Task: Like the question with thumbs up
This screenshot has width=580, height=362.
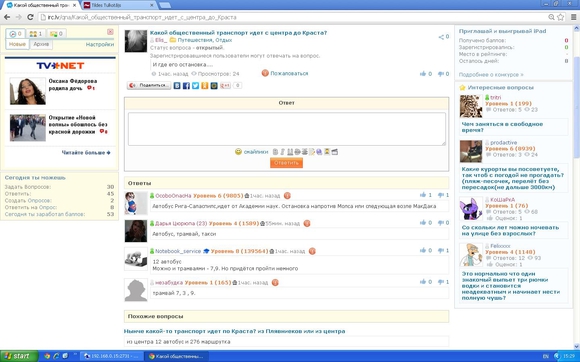Action: pyautogui.click(x=423, y=74)
